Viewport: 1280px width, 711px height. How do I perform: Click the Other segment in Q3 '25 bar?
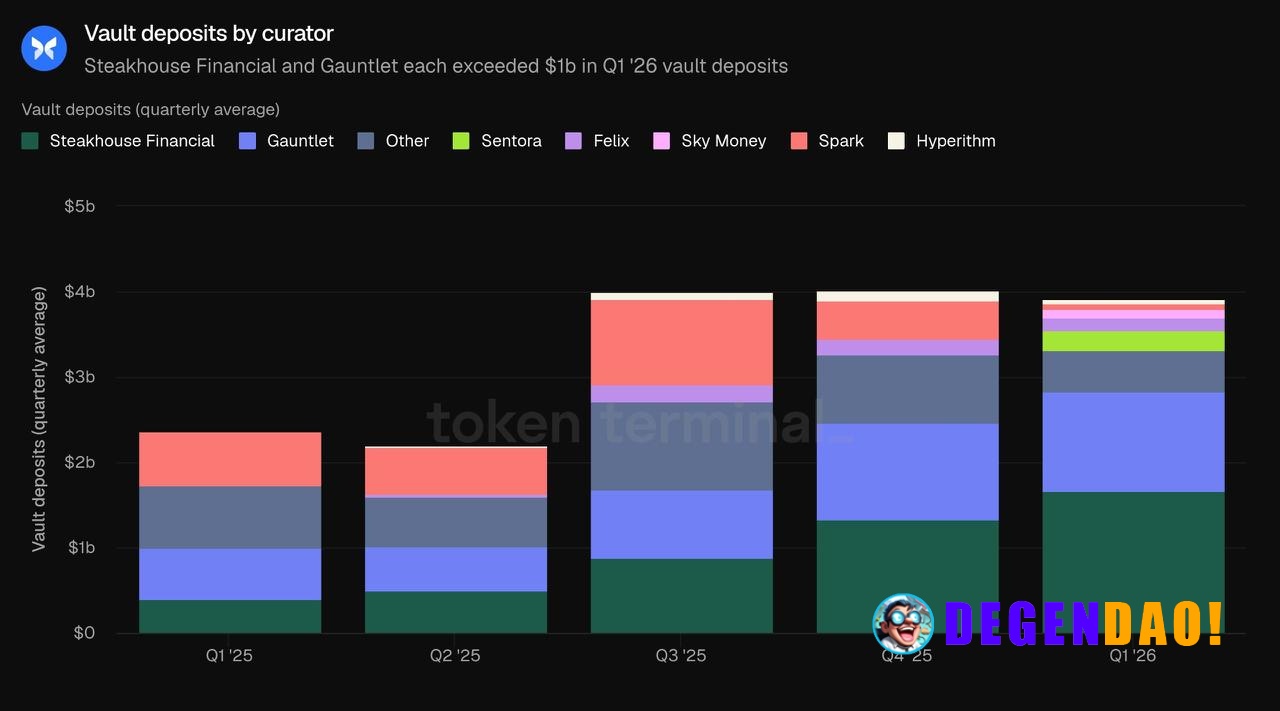(x=682, y=447)
